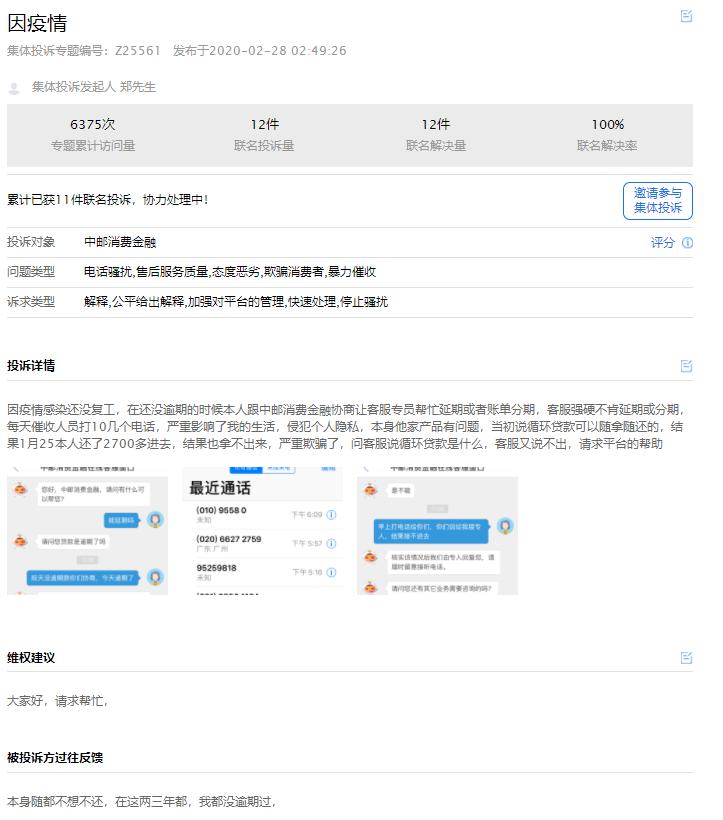Click the 诉求类型 value starting 解释,公平给出解释
This screenshot has width=723, height=820.
click(x=236, y=302)
